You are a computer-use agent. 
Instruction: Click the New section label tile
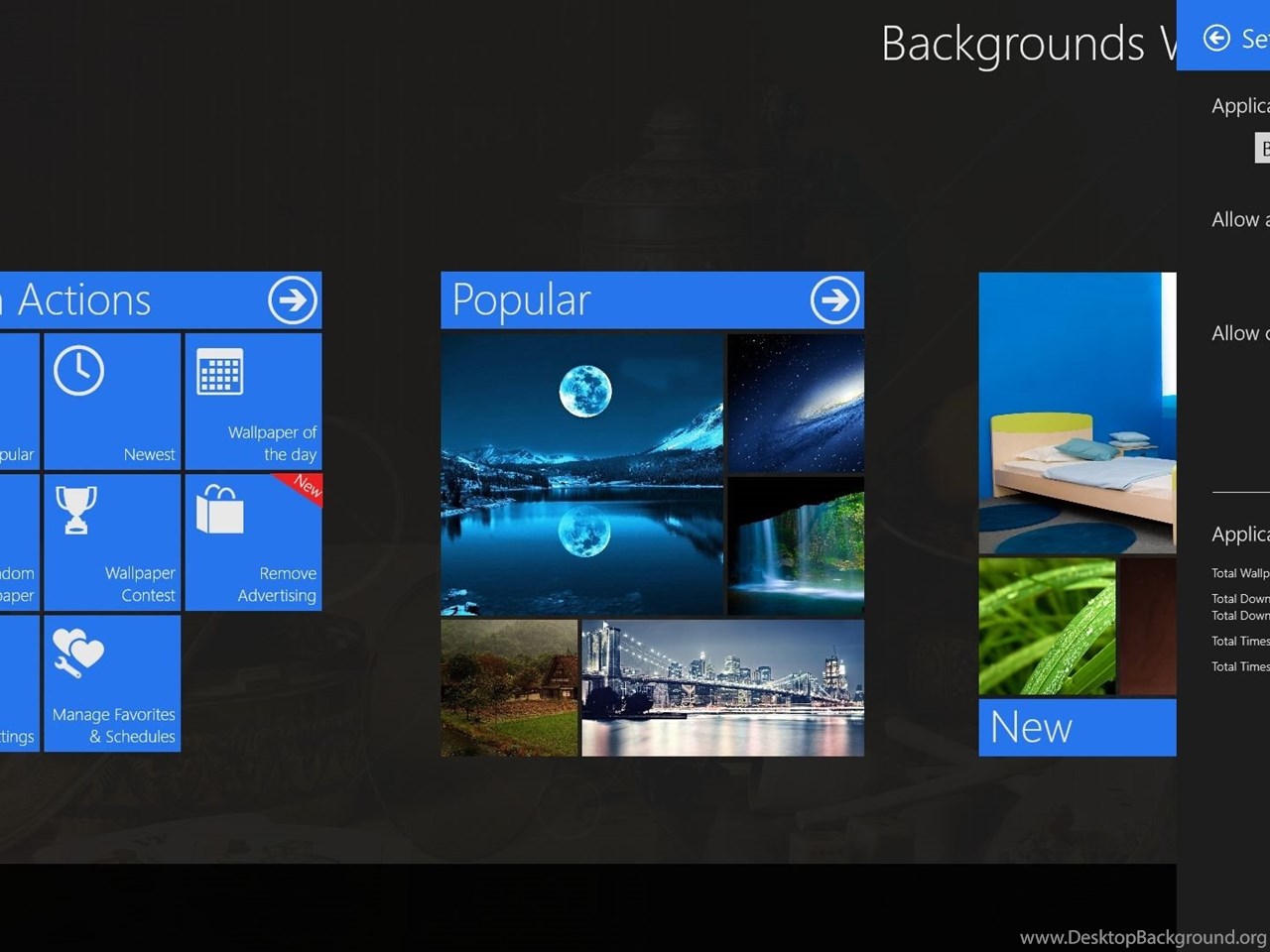pos(1077,727)
